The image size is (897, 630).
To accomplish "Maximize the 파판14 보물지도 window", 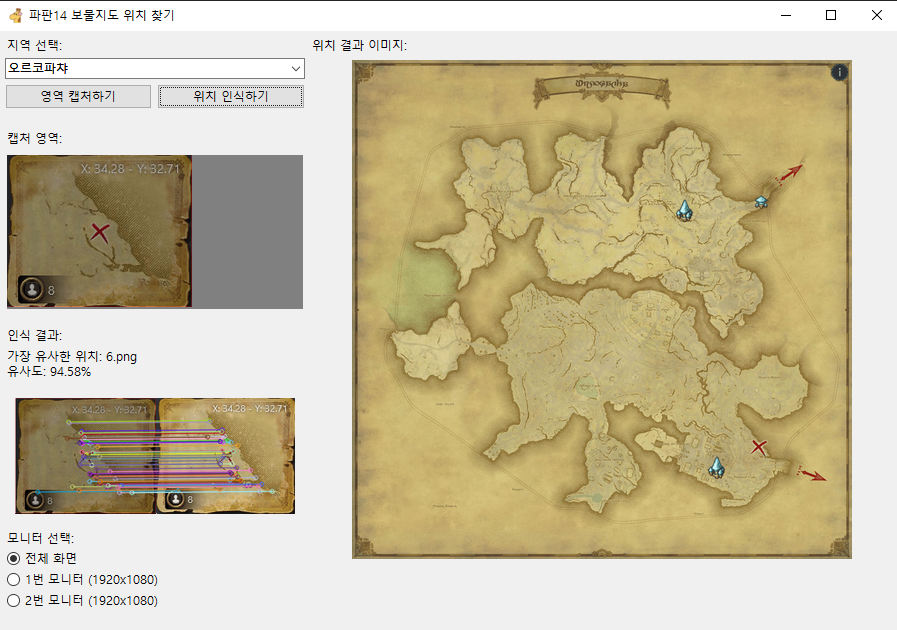I will 831,15.
